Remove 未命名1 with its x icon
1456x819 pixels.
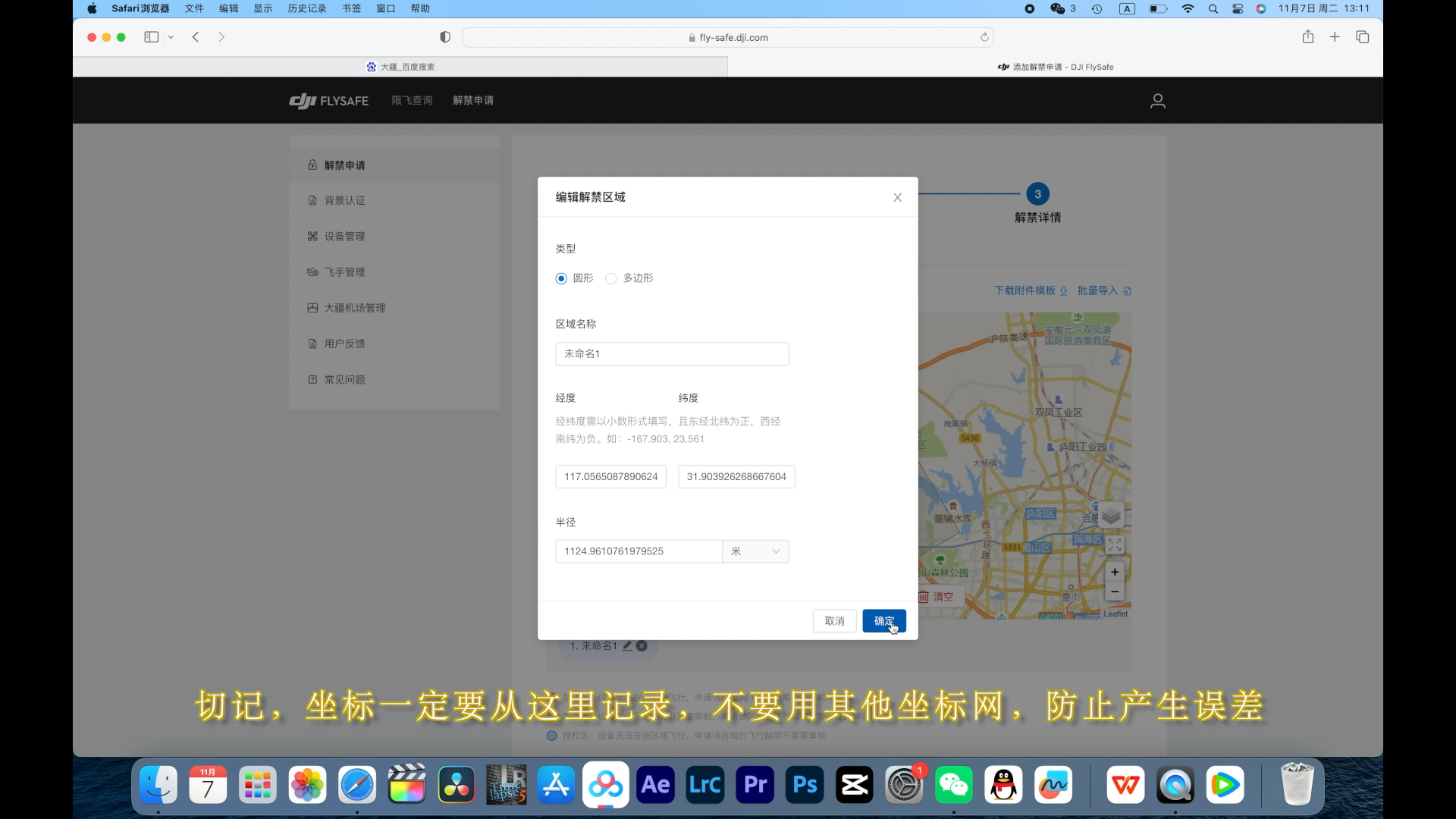pos(642,646)
